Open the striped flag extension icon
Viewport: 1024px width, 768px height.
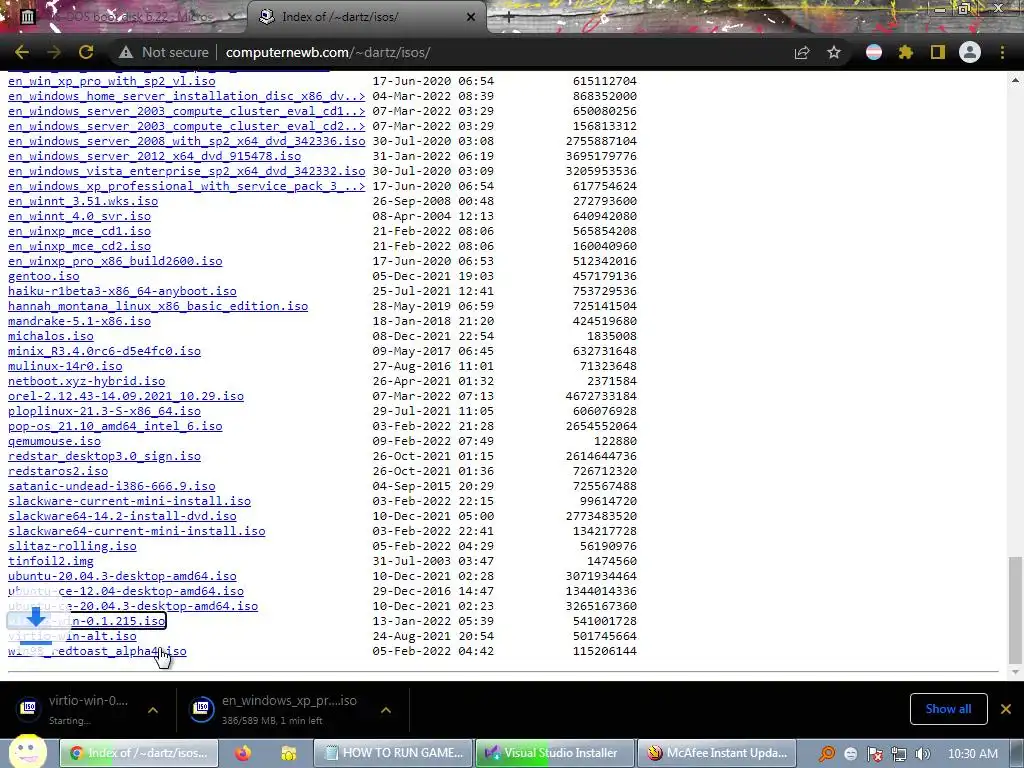[874, 52]
